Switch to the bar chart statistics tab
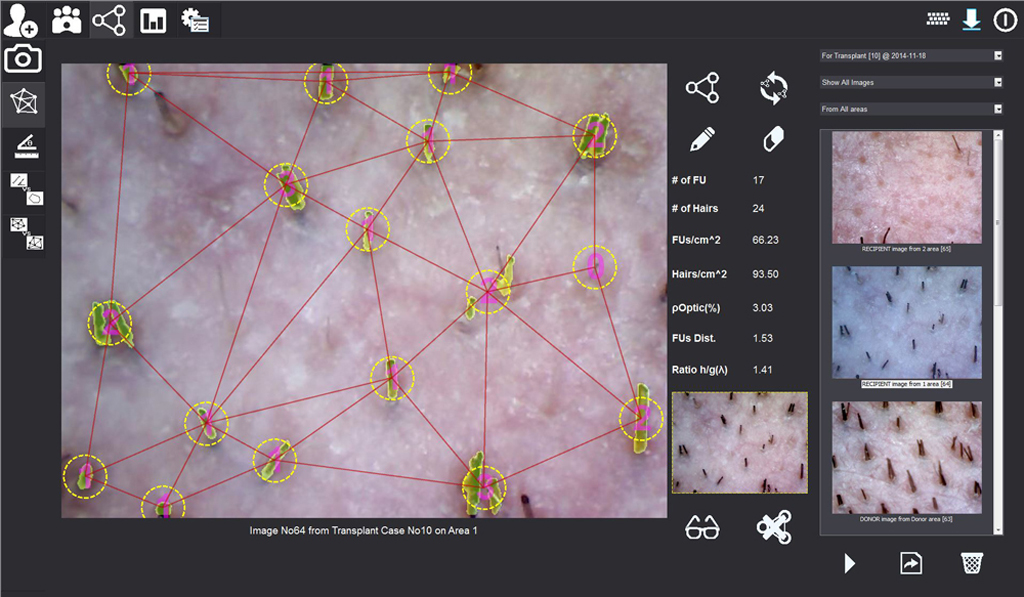The image size is (1024, 597). point(153,20)
